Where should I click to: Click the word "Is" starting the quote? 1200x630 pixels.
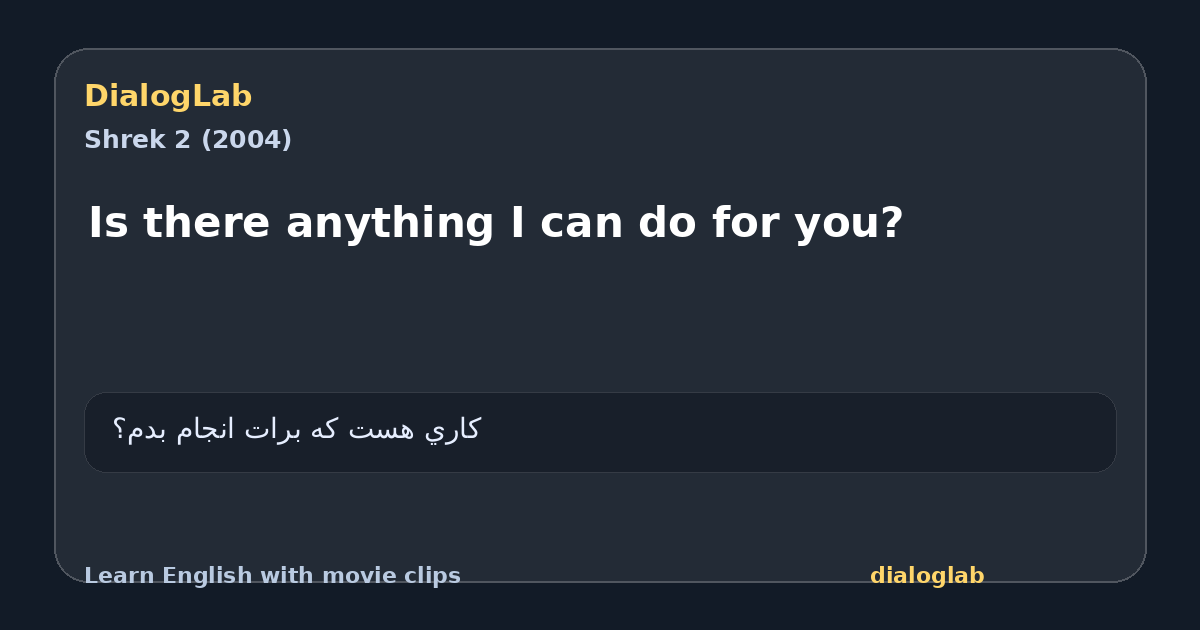coord(108,223)
